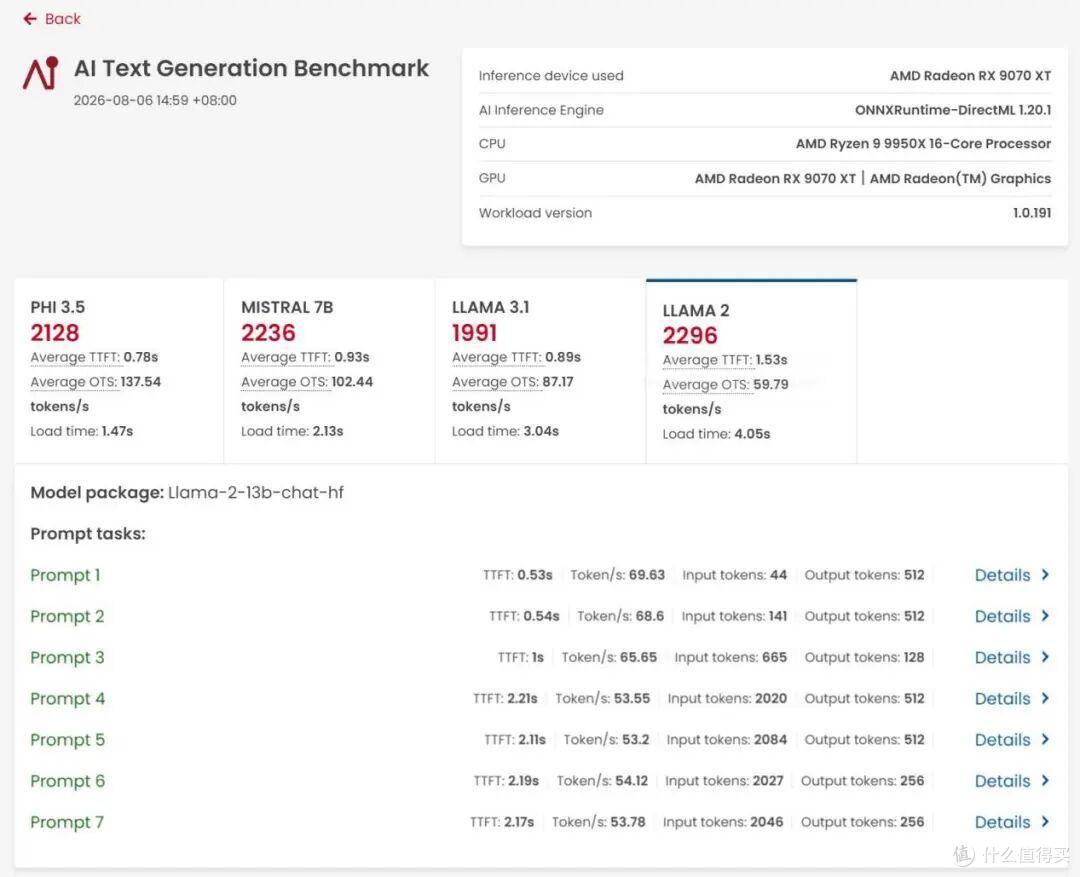Click Output tokens 128 in Prompt 3 row
Viewport: 1080px width, 877px height.
pyautogui.click(x=864, y=658)
